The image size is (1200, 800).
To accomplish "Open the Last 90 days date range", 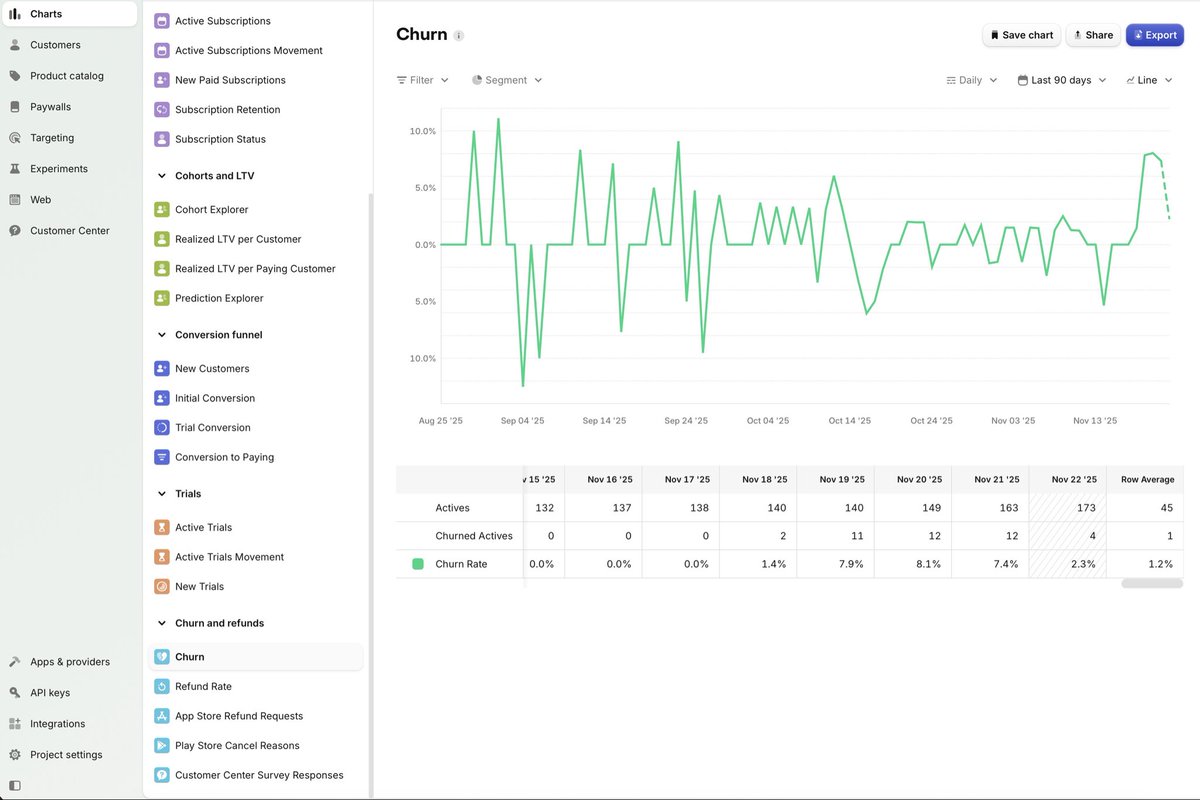I will [1062, 80].
